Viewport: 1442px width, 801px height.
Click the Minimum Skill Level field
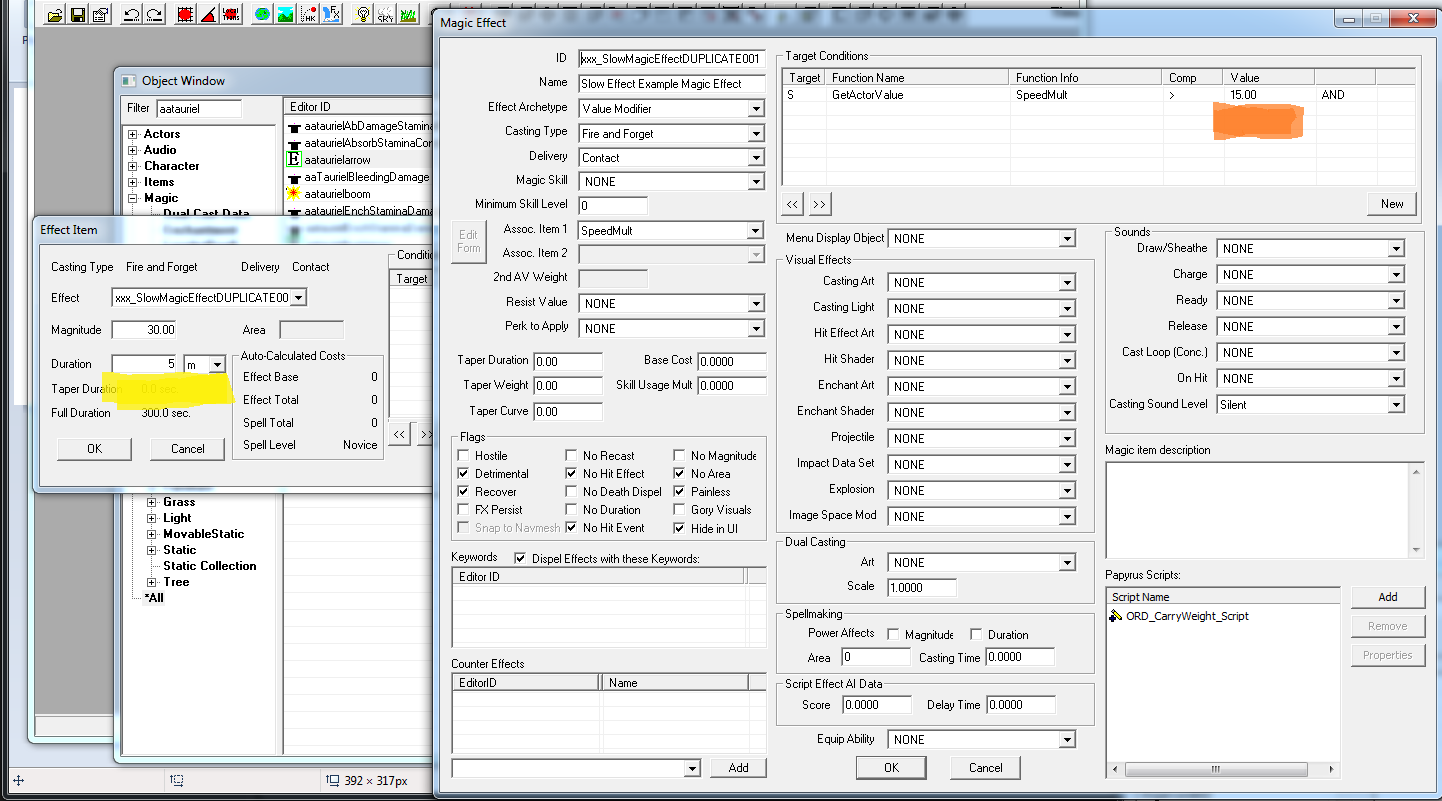click(x=613, y=205)
